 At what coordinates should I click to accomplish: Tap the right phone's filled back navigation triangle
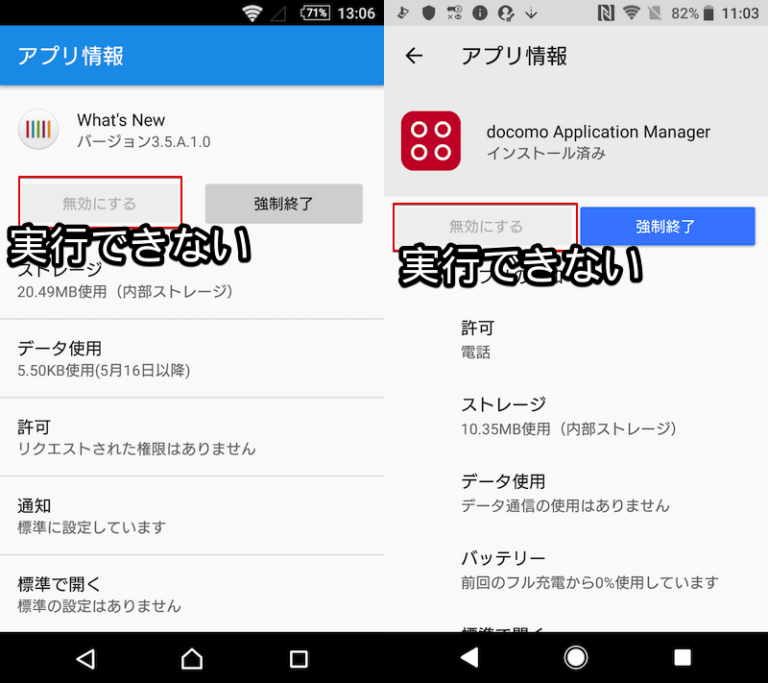coord(470,658)
